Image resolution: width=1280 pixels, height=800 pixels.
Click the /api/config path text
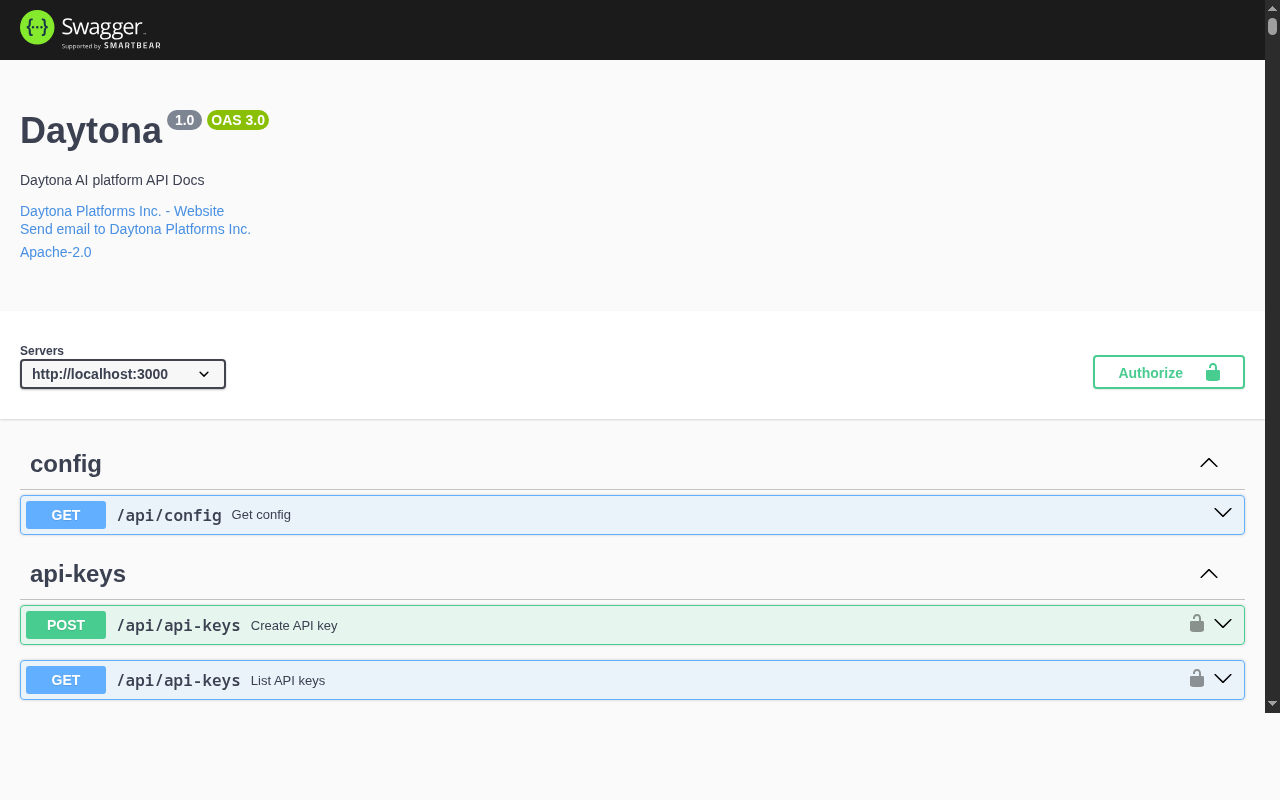(169, 516)
